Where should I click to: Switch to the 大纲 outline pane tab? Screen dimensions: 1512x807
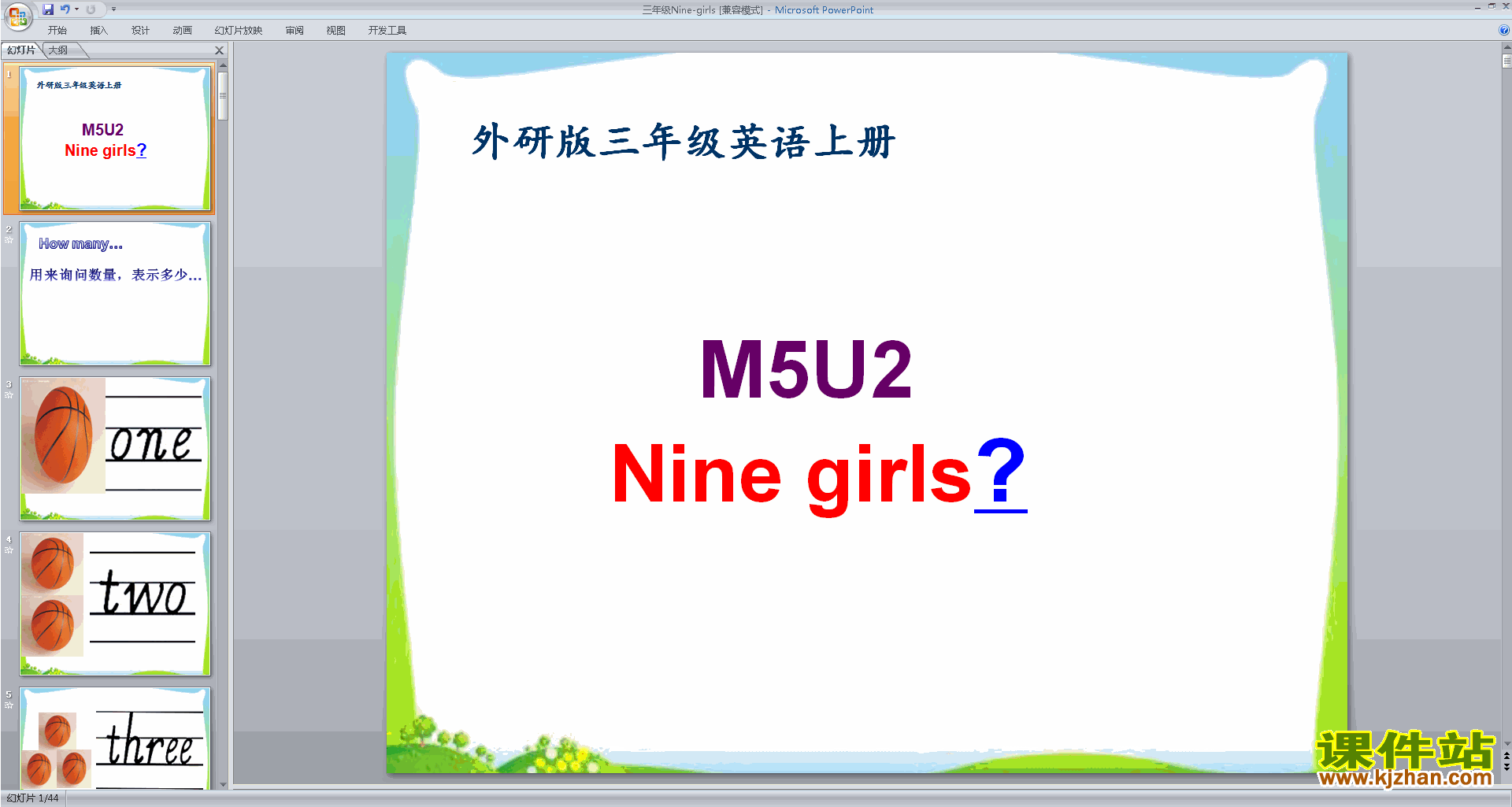click(58, 50)
